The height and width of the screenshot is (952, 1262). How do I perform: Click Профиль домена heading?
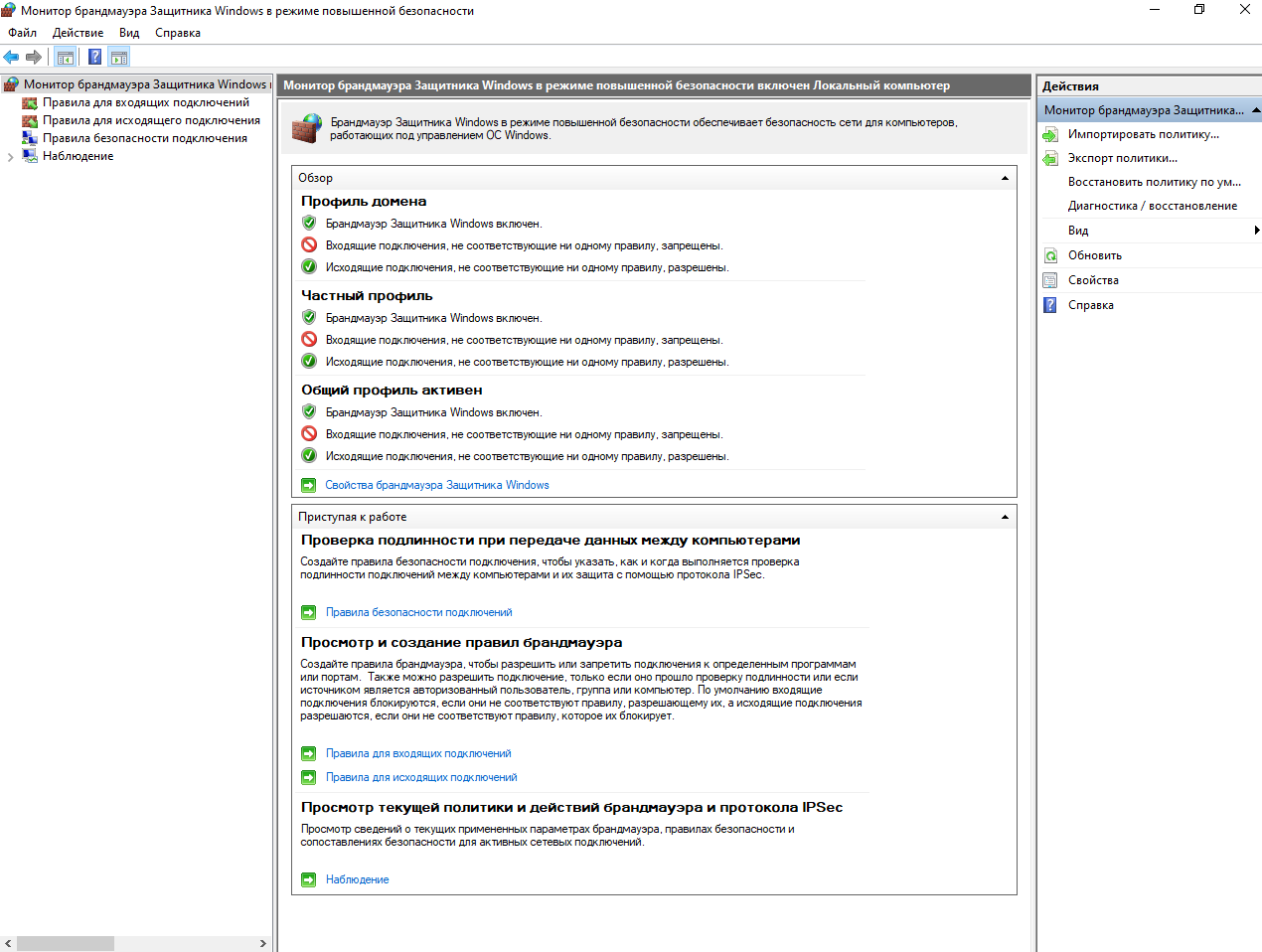tap(364, 201)
